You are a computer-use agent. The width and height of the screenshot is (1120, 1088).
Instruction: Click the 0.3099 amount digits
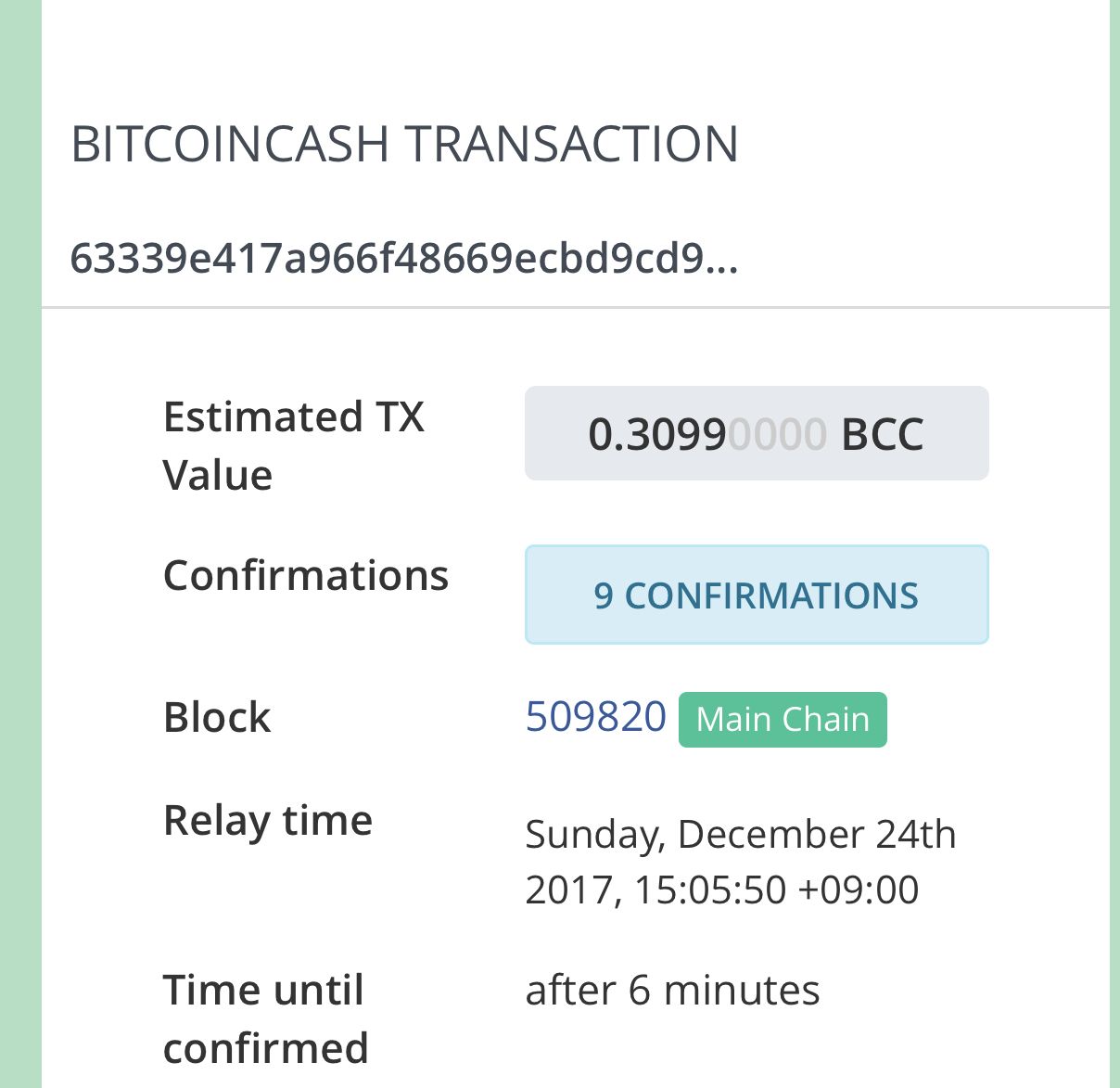656,434
